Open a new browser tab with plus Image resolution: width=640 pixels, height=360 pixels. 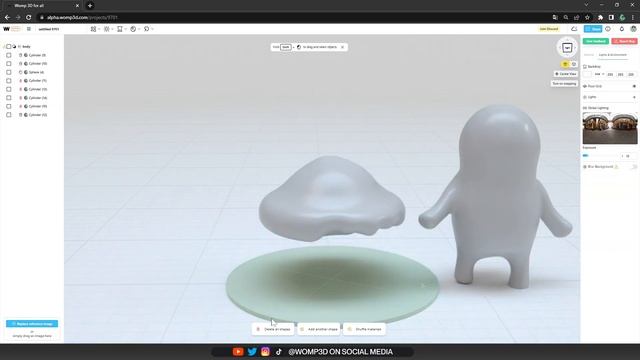coord(90,6)
